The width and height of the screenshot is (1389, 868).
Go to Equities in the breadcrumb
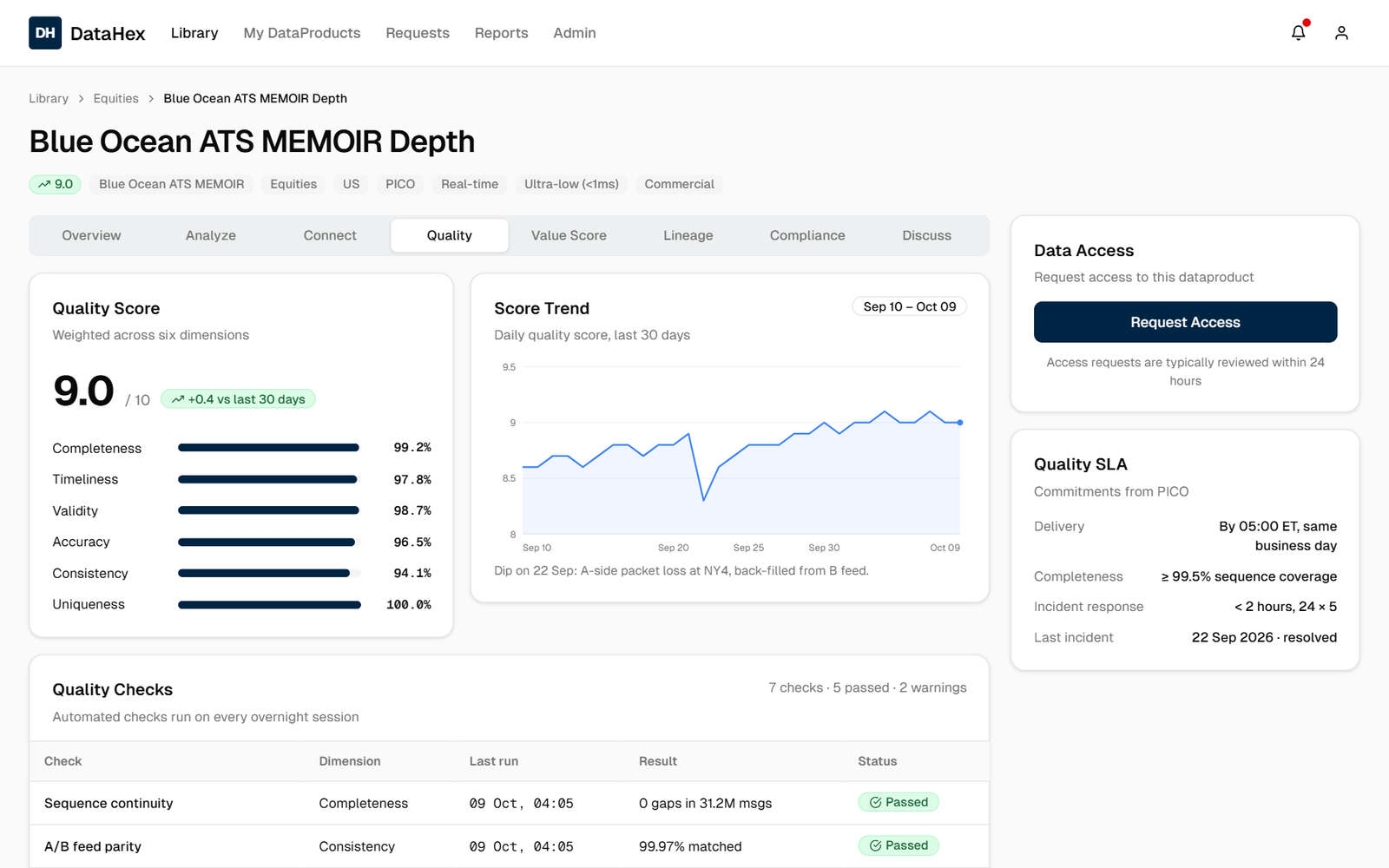pos(116,98)
